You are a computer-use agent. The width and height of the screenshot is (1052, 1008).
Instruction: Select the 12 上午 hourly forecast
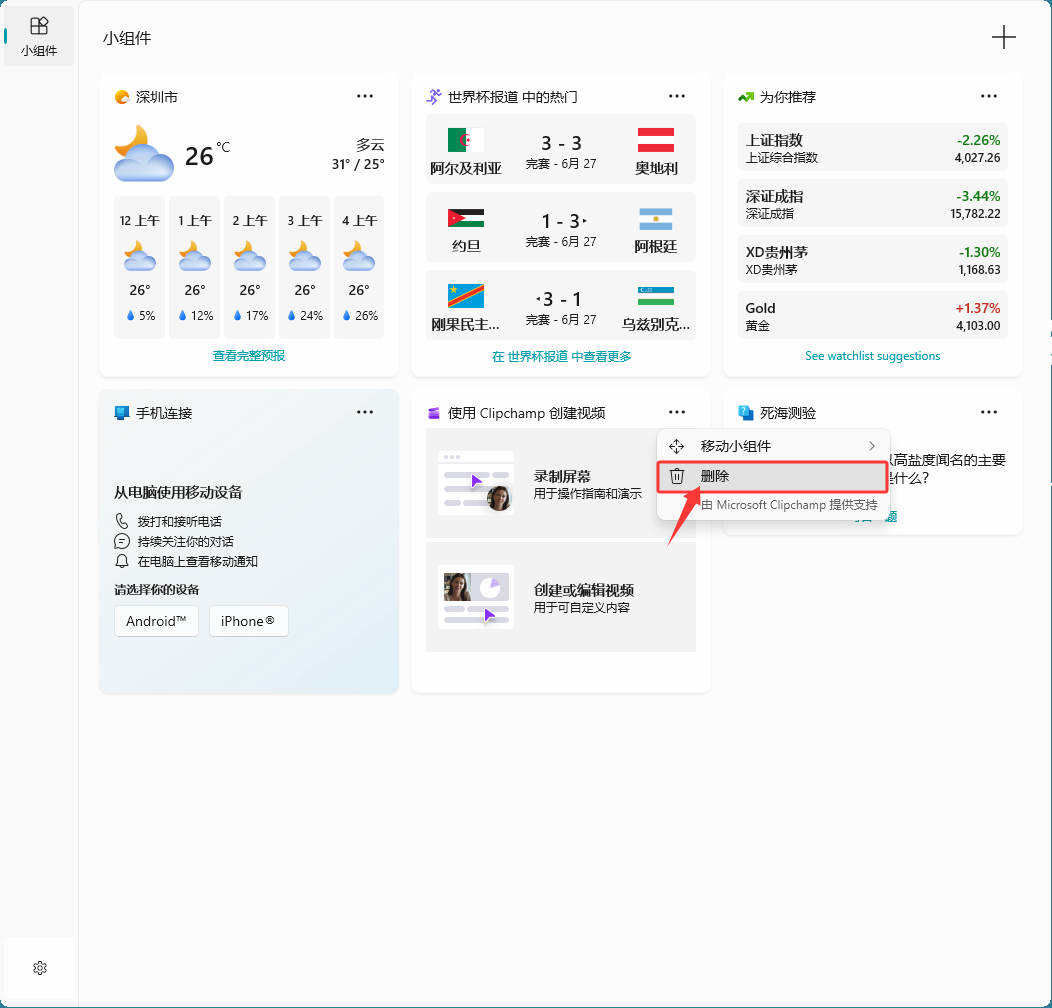[140, 267]
